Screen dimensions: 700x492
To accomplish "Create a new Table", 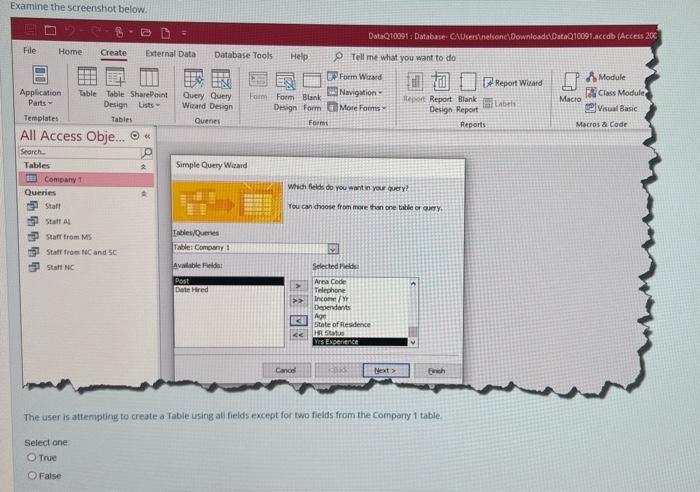I will [87, 82].
